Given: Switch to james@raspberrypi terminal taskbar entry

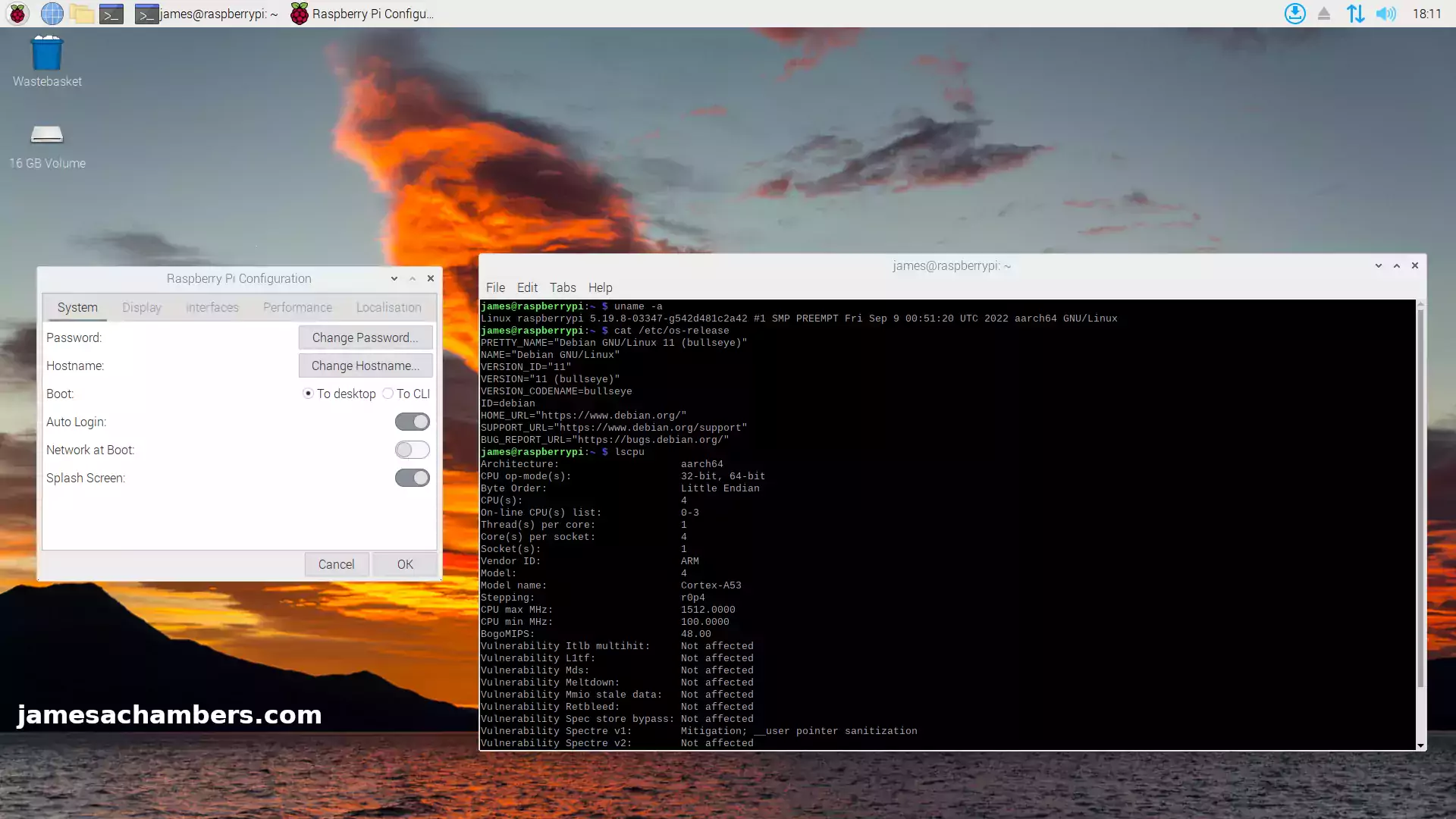Looking at the screenshot, I should (x=206, y=14).
